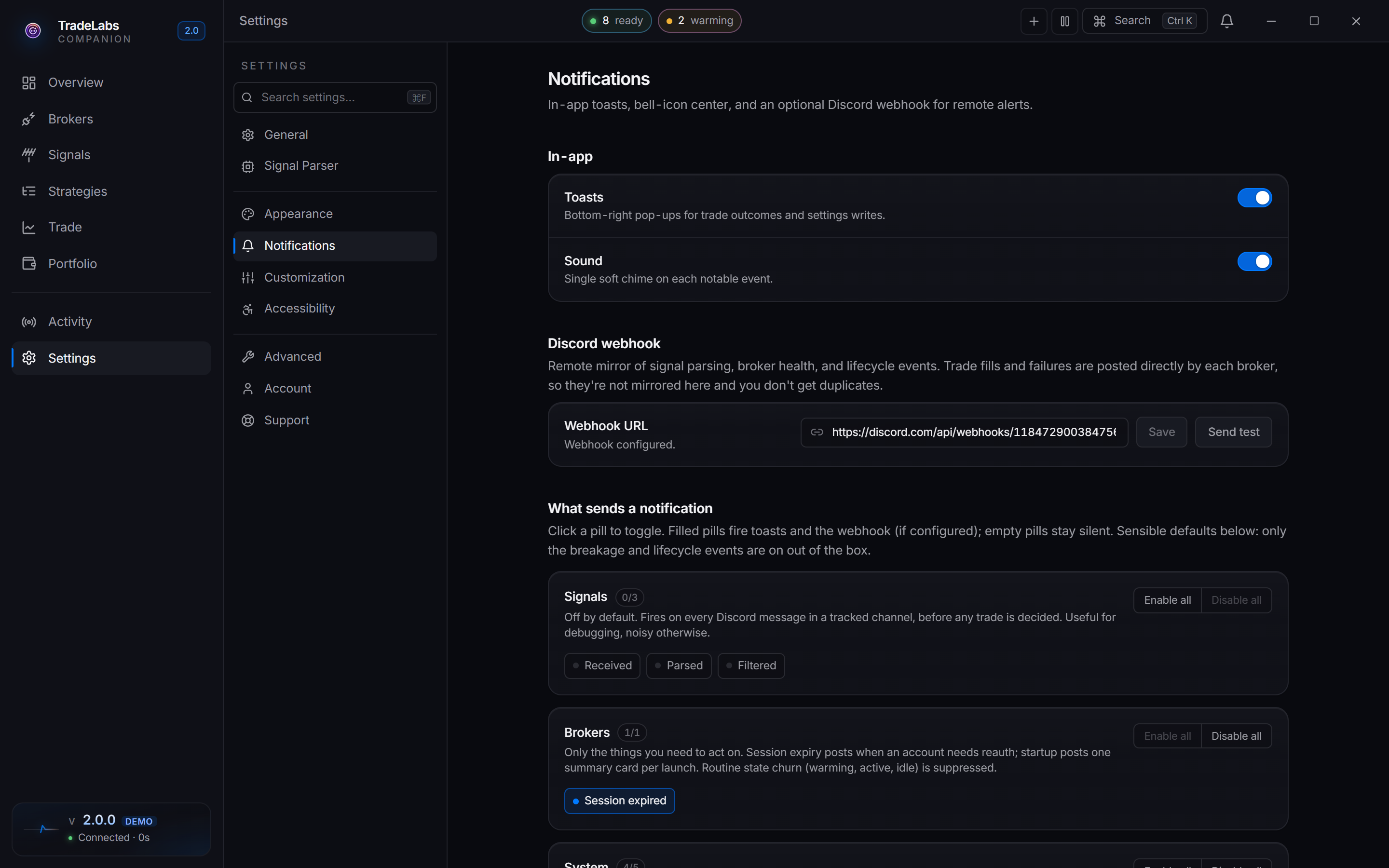Click the link icon in Webhook URL field

click(x=817, y=432)
